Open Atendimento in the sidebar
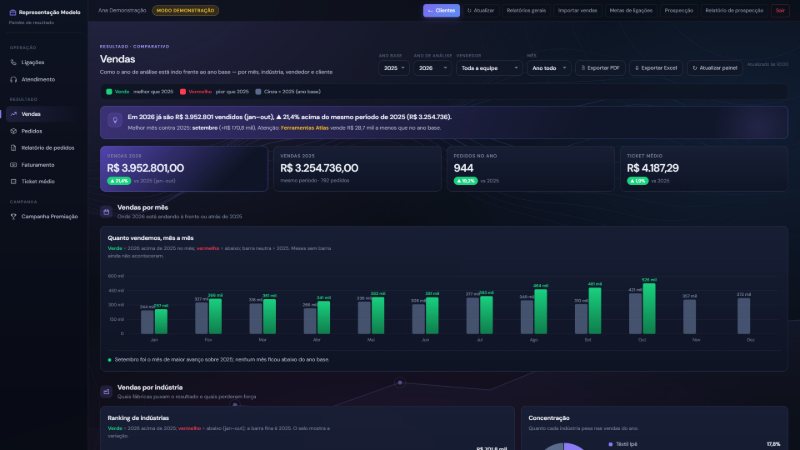800x450 pixels. pos(44,80)
